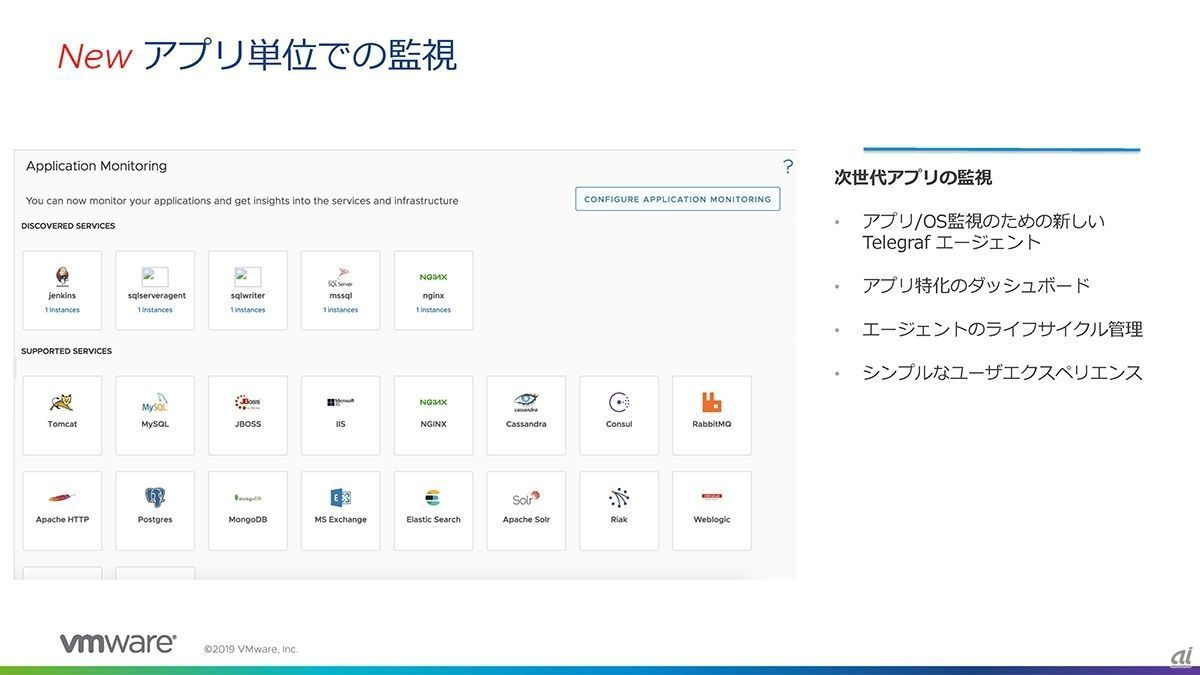Screen dimensions: 1200x675
Task: Click the ©2019 VMware, Inc. text
Action: (251, 649)
